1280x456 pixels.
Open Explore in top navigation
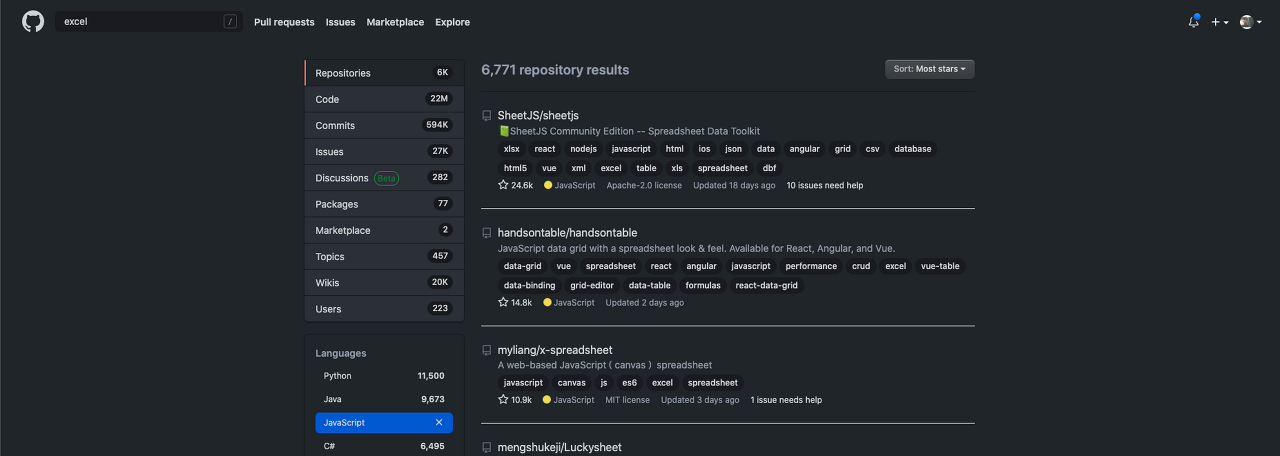pos(452,22)
